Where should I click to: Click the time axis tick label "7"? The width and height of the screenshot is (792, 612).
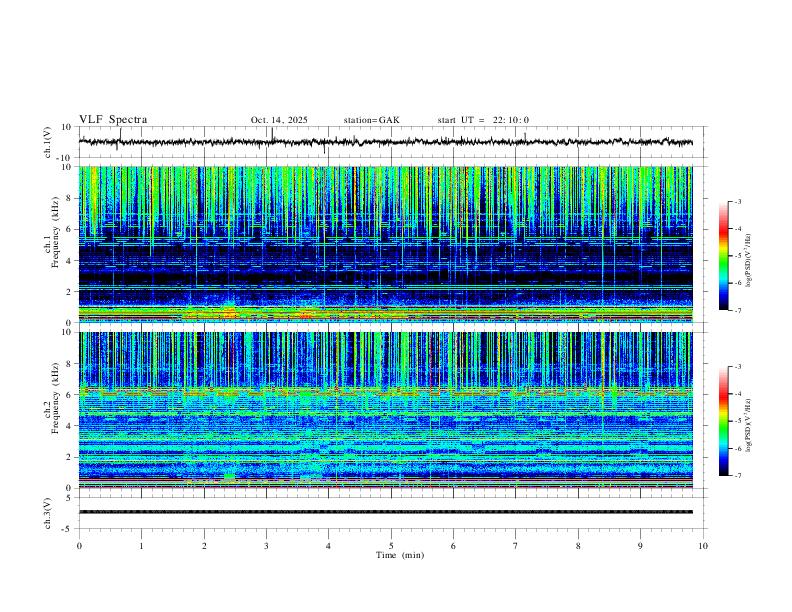point(516,546)
